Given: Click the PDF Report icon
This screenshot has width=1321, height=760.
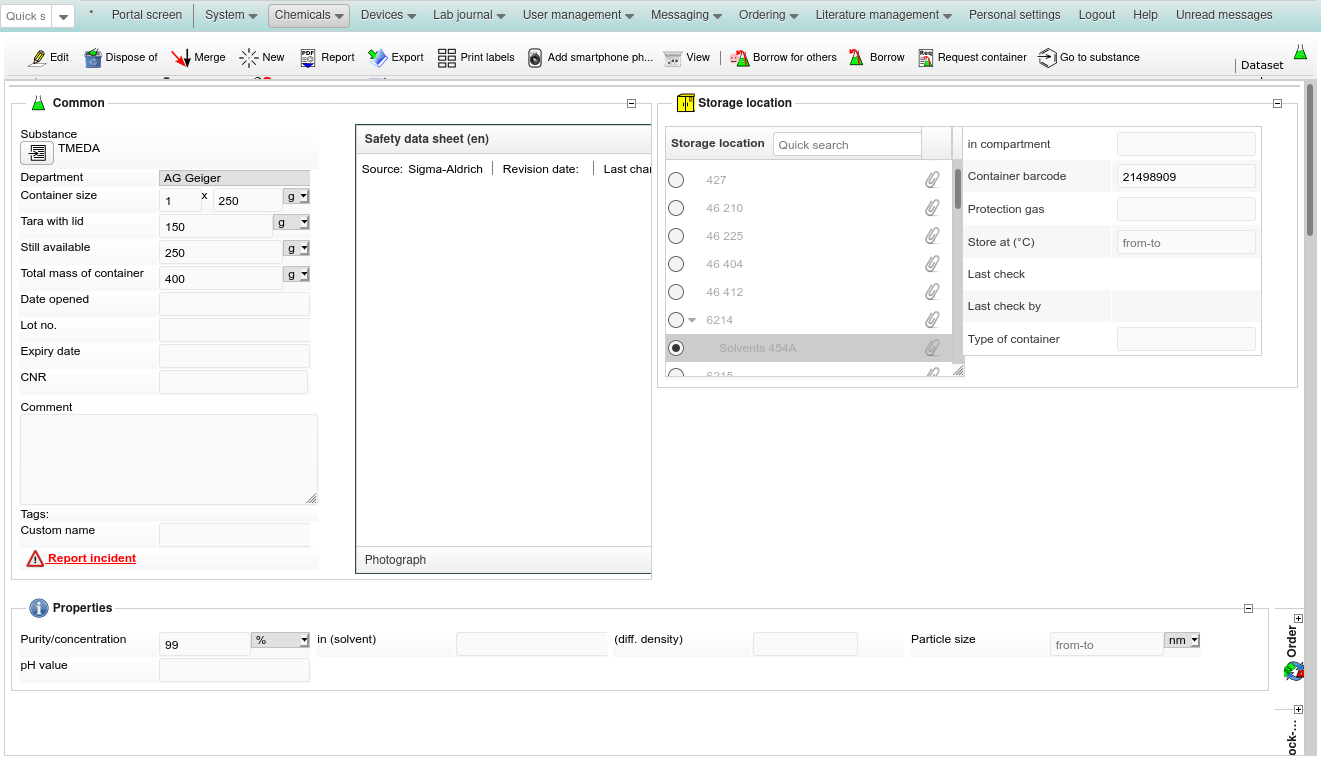Looking at the screenshot, I should [308, 58].
